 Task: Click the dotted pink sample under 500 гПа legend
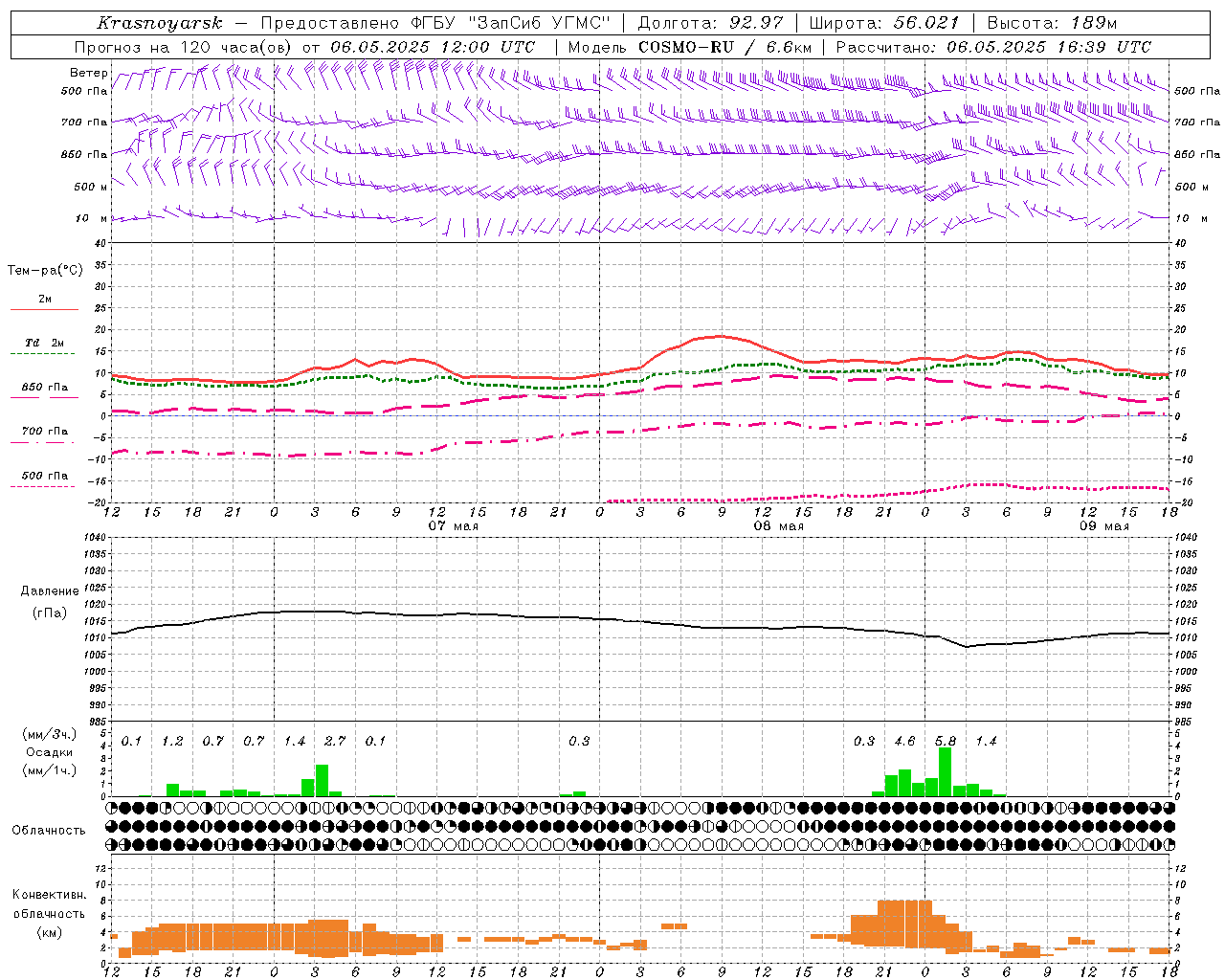[43, 486]
